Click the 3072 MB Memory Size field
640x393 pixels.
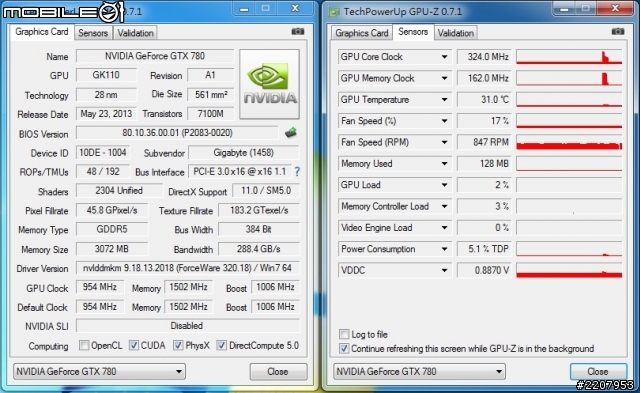[112, 249]
